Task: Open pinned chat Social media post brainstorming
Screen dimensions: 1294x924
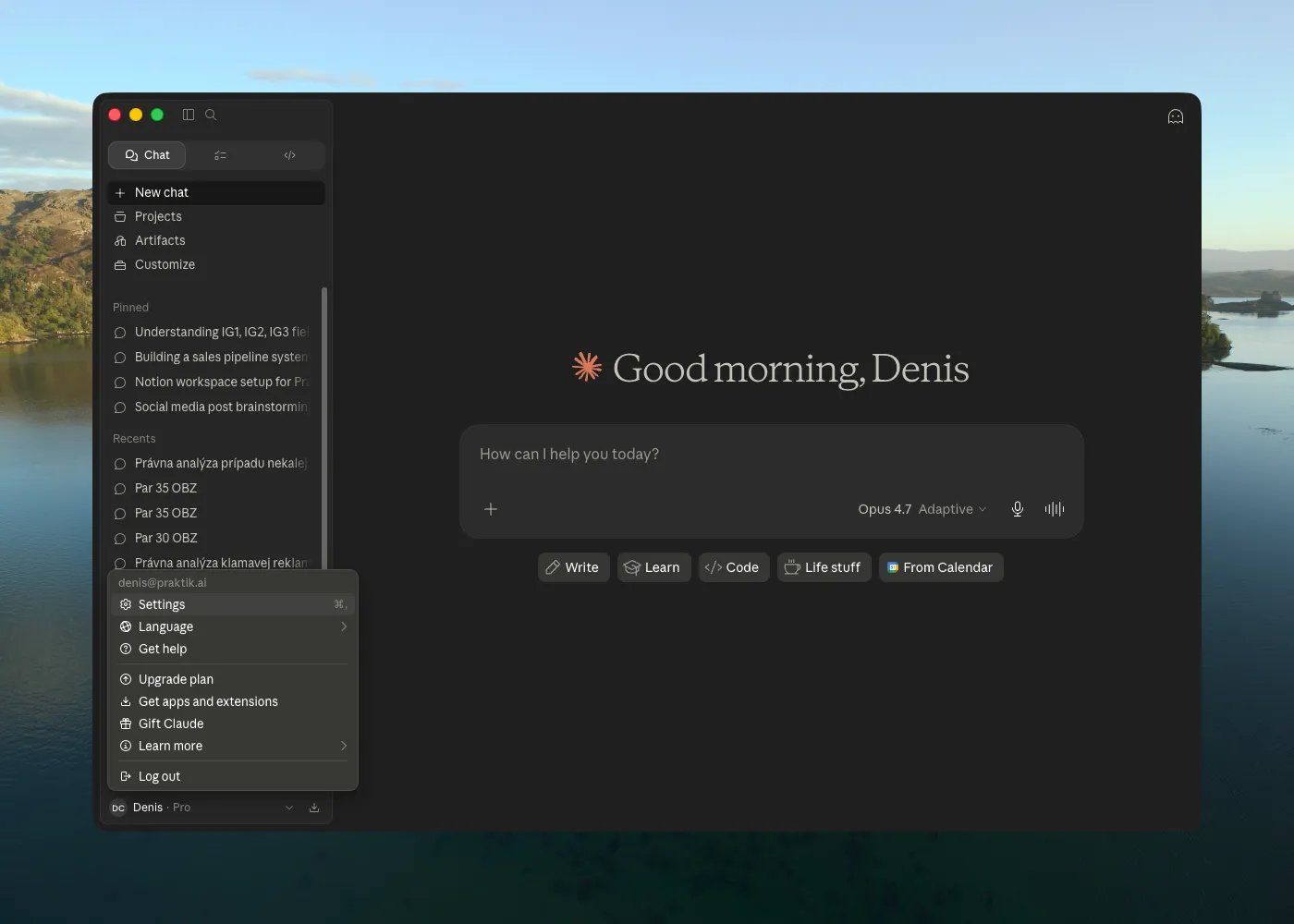Action: coord(213,407)
